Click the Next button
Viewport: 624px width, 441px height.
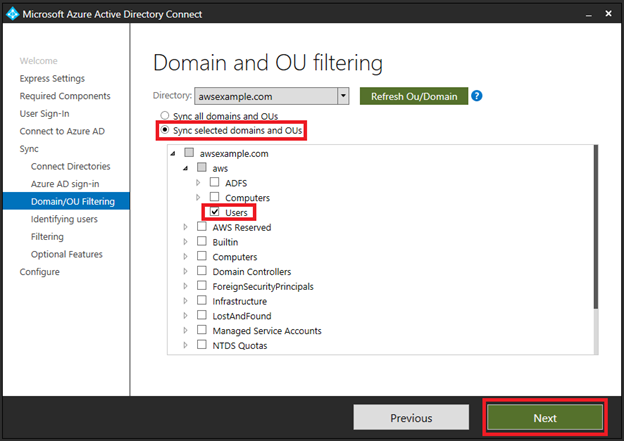[x=545, y=418]
